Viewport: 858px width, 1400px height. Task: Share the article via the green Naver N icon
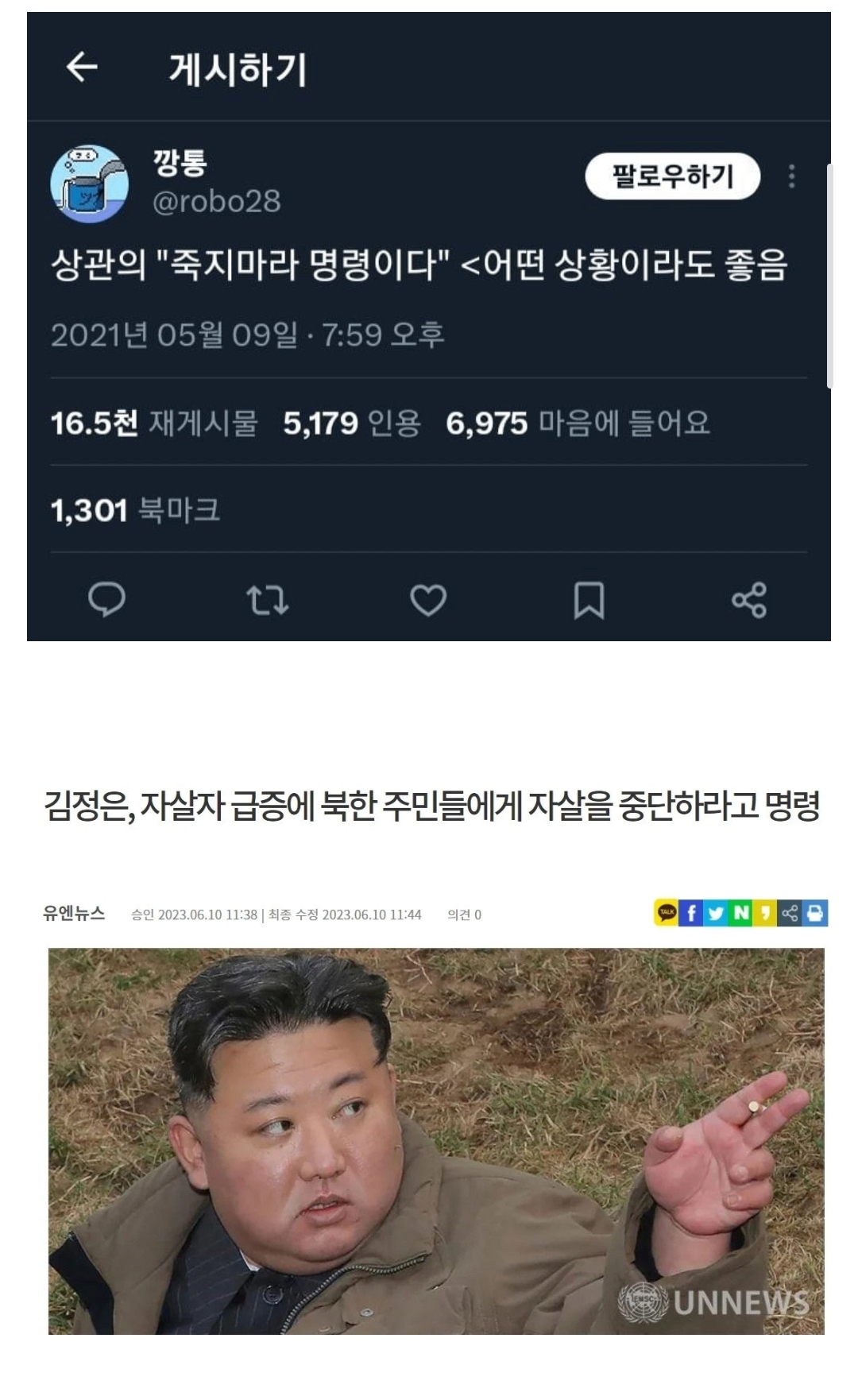click(x=740, y=913)
